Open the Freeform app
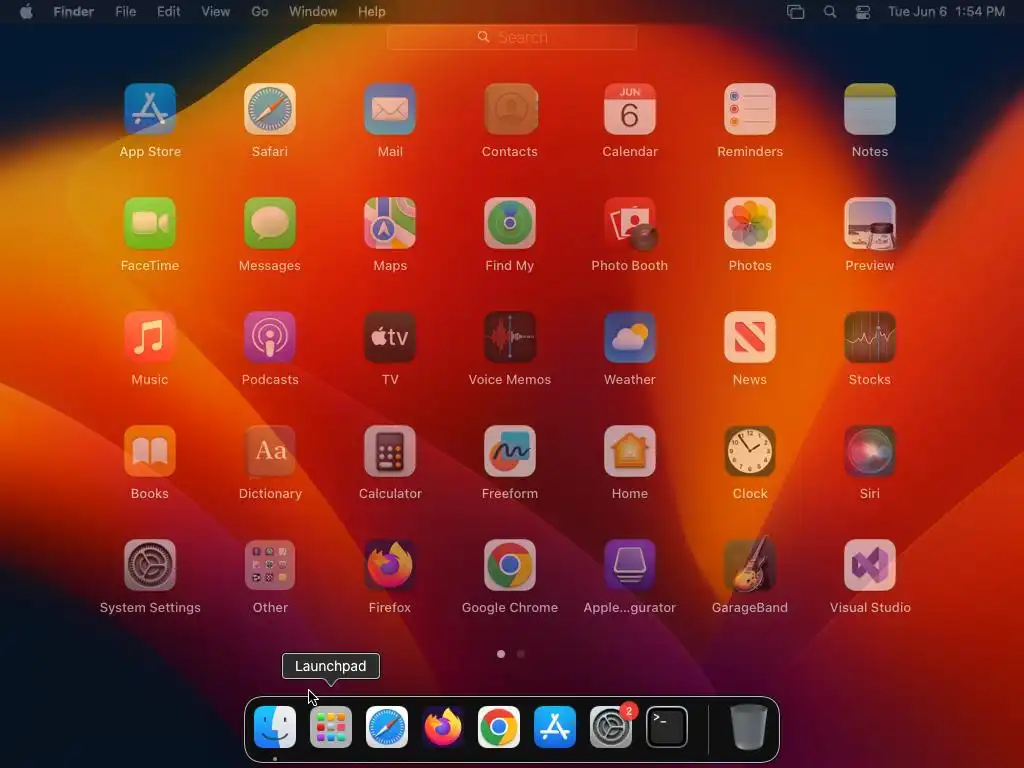 coord(510,451)
